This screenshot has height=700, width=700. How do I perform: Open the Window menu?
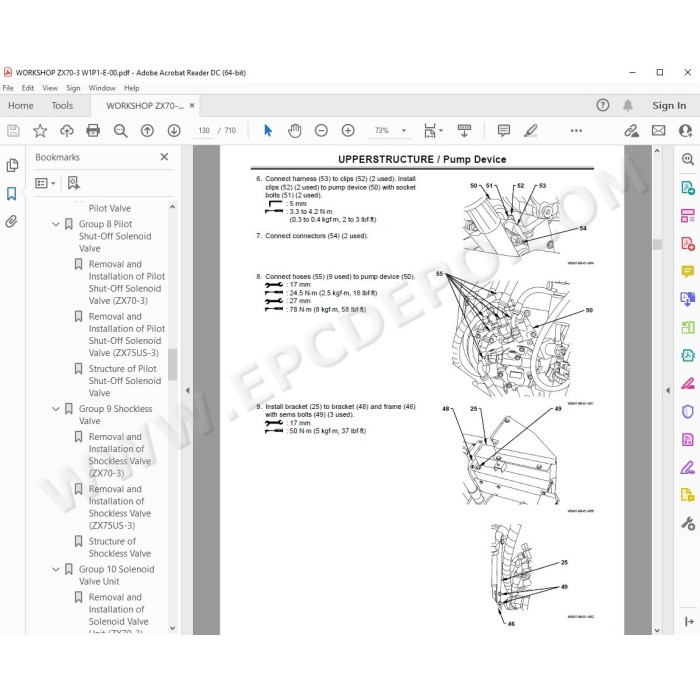click(102, 88)
